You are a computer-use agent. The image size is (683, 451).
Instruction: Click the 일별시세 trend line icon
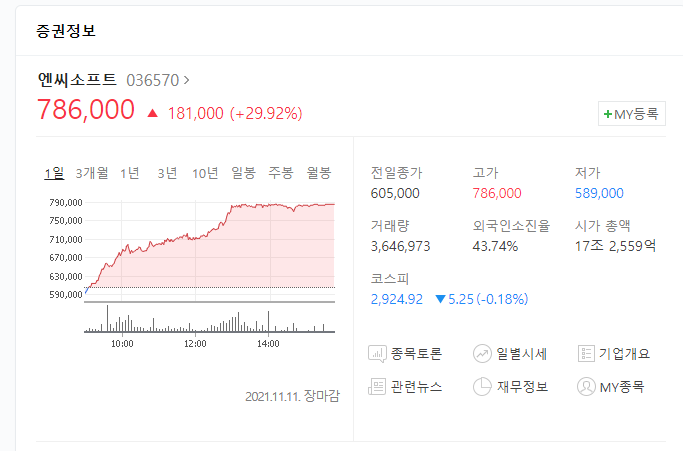pyautogui.click(x=482, y=354)
